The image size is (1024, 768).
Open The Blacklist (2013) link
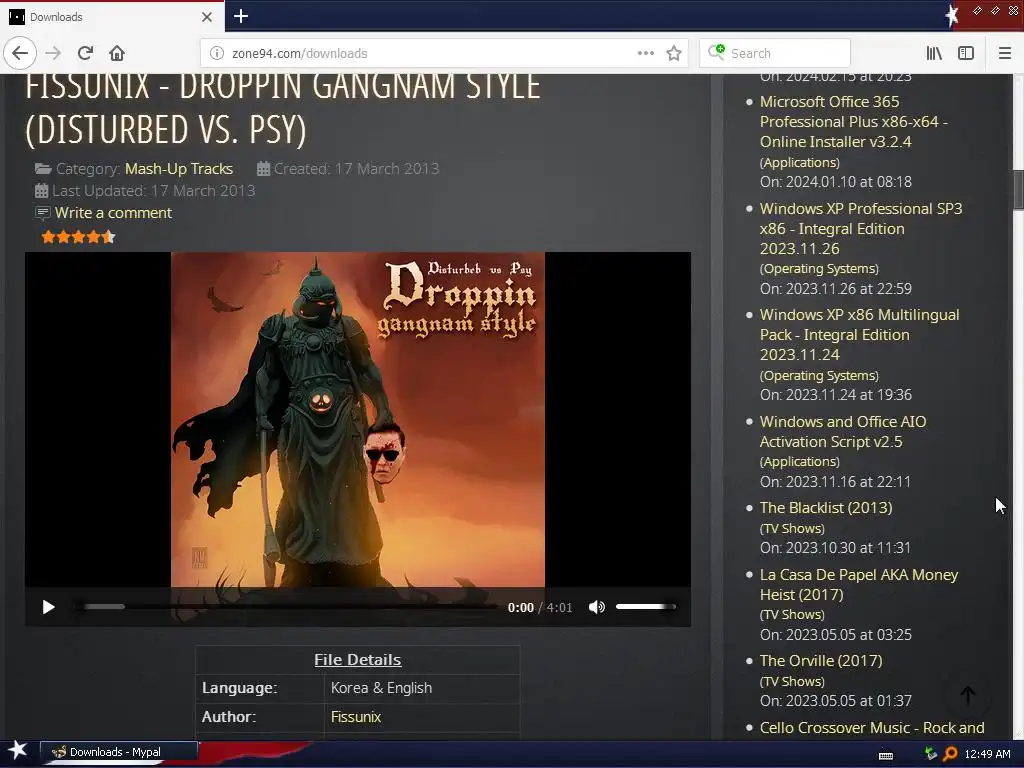(x=825, y=507)
